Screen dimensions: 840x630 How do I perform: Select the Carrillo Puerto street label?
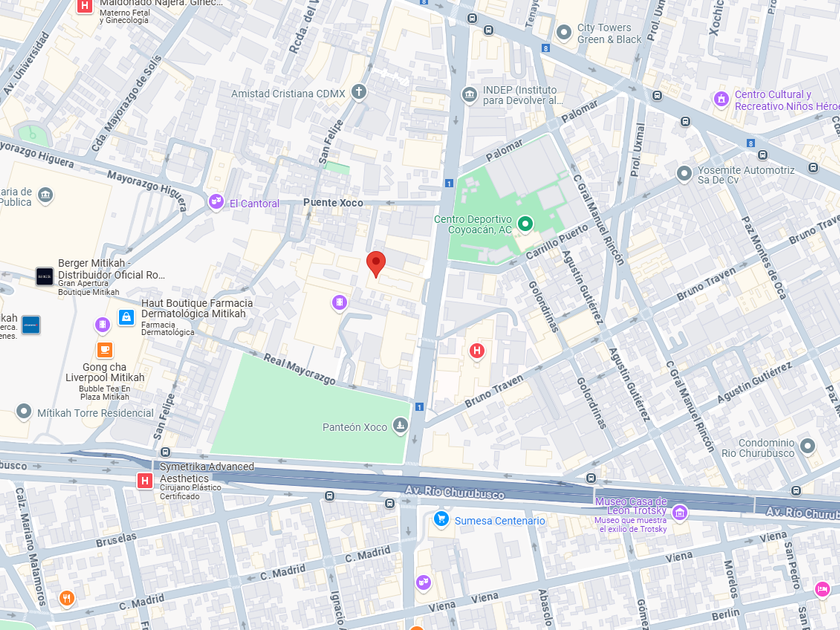557,242
